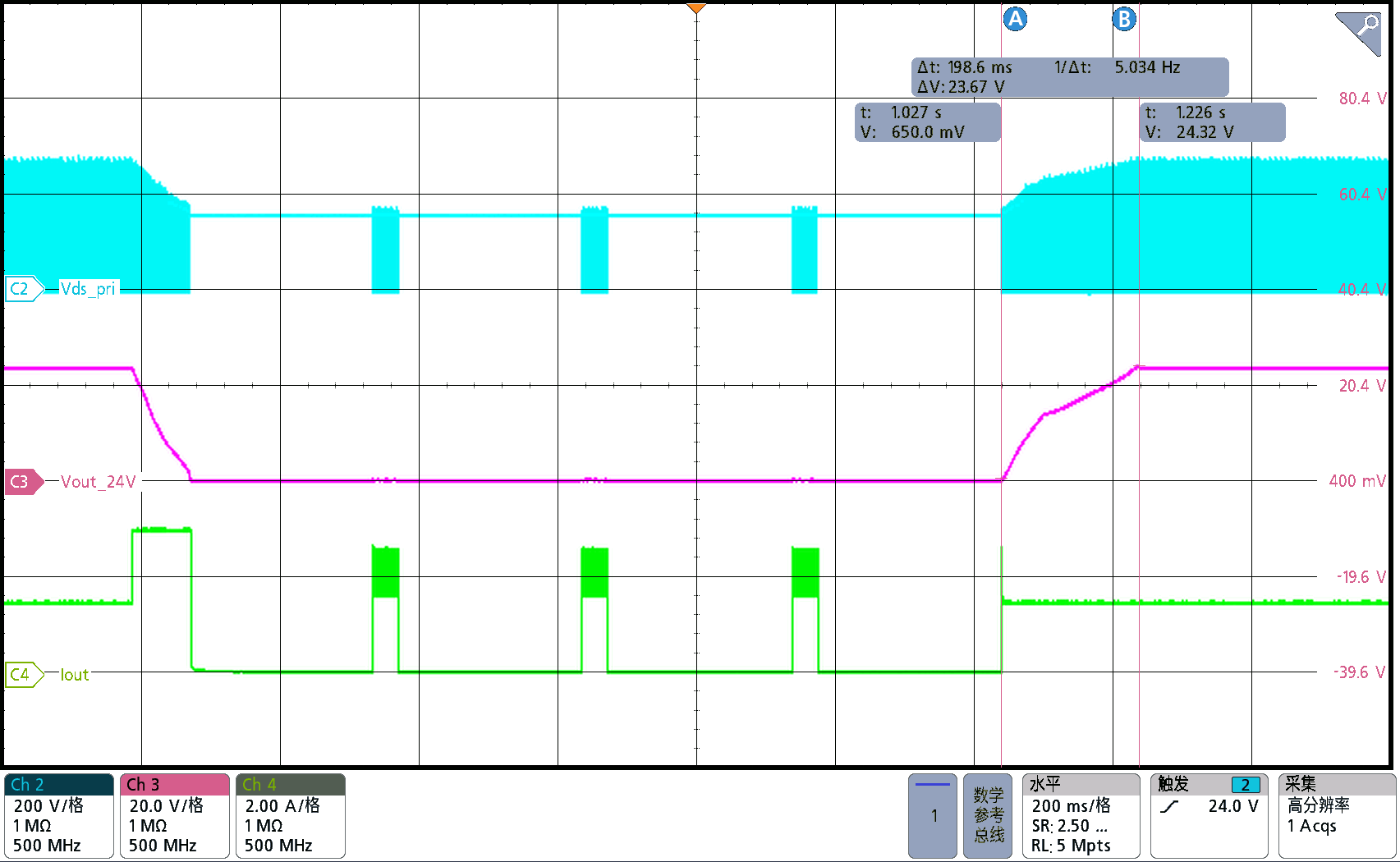Click the 20.0 V/格 scale value

pos(166,805)
